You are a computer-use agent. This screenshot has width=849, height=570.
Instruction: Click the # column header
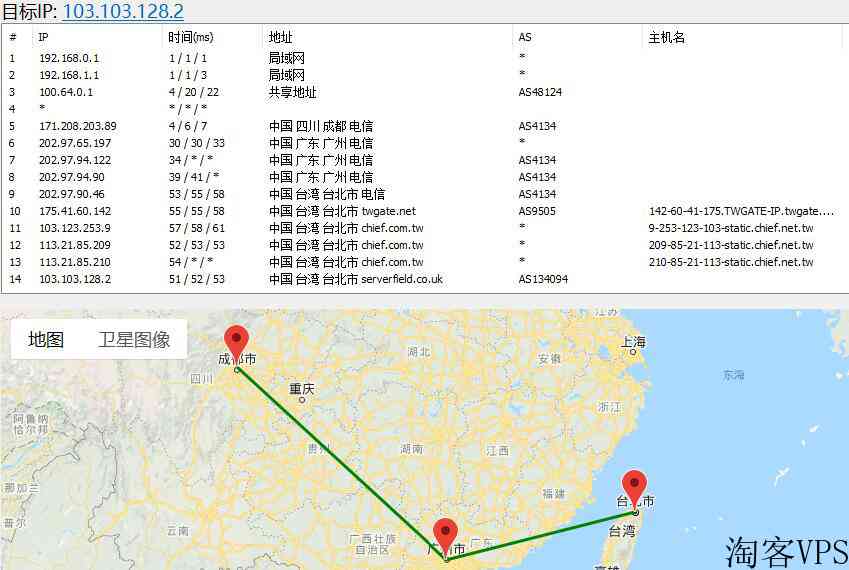(x=13, y=37)
